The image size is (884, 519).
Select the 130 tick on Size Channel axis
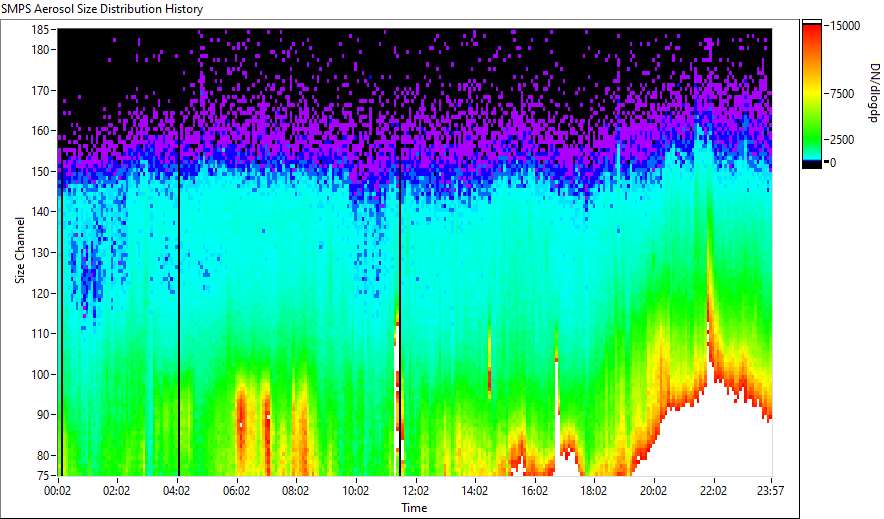39,252
